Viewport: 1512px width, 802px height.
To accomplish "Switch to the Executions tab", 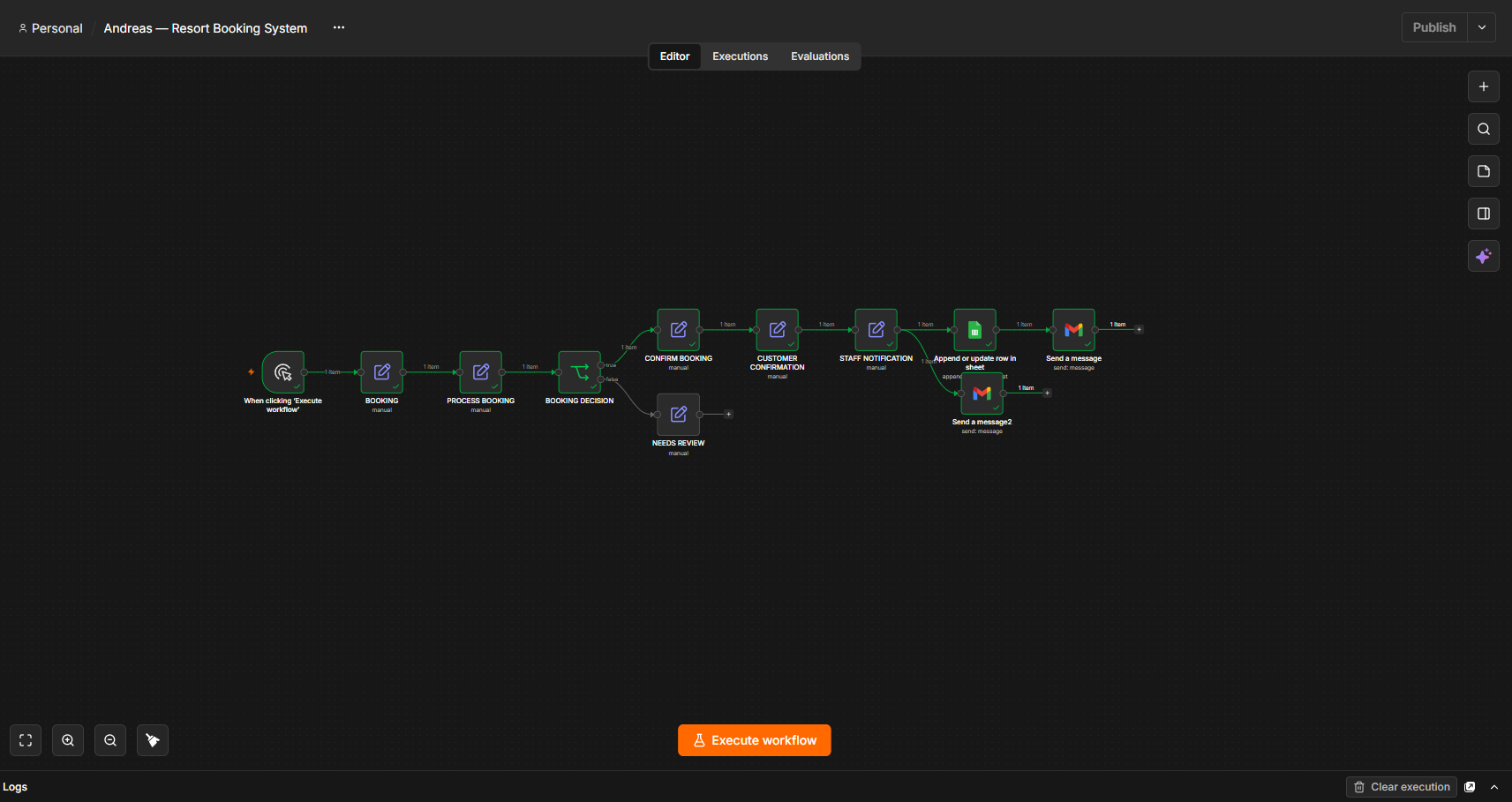I will point(741,56).
